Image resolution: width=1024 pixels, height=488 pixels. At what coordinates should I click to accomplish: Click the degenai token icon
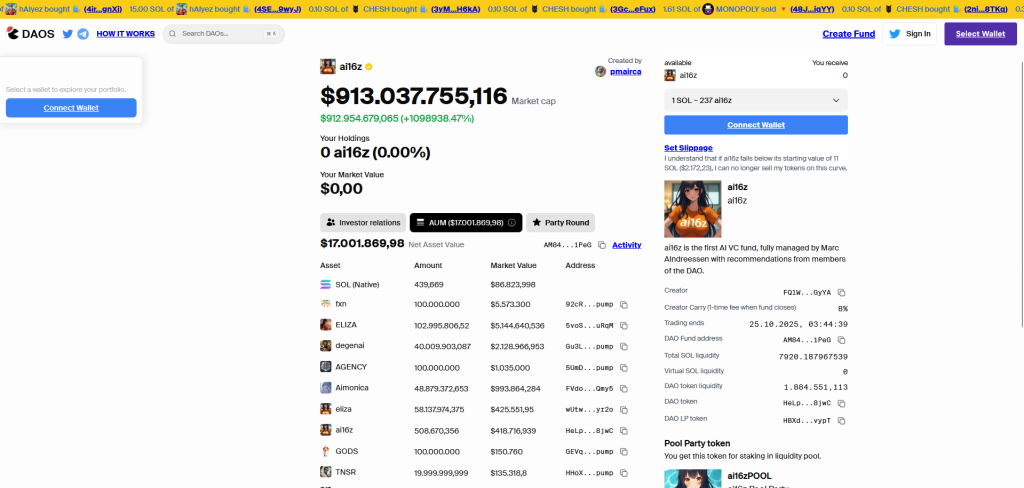point(325,346)
